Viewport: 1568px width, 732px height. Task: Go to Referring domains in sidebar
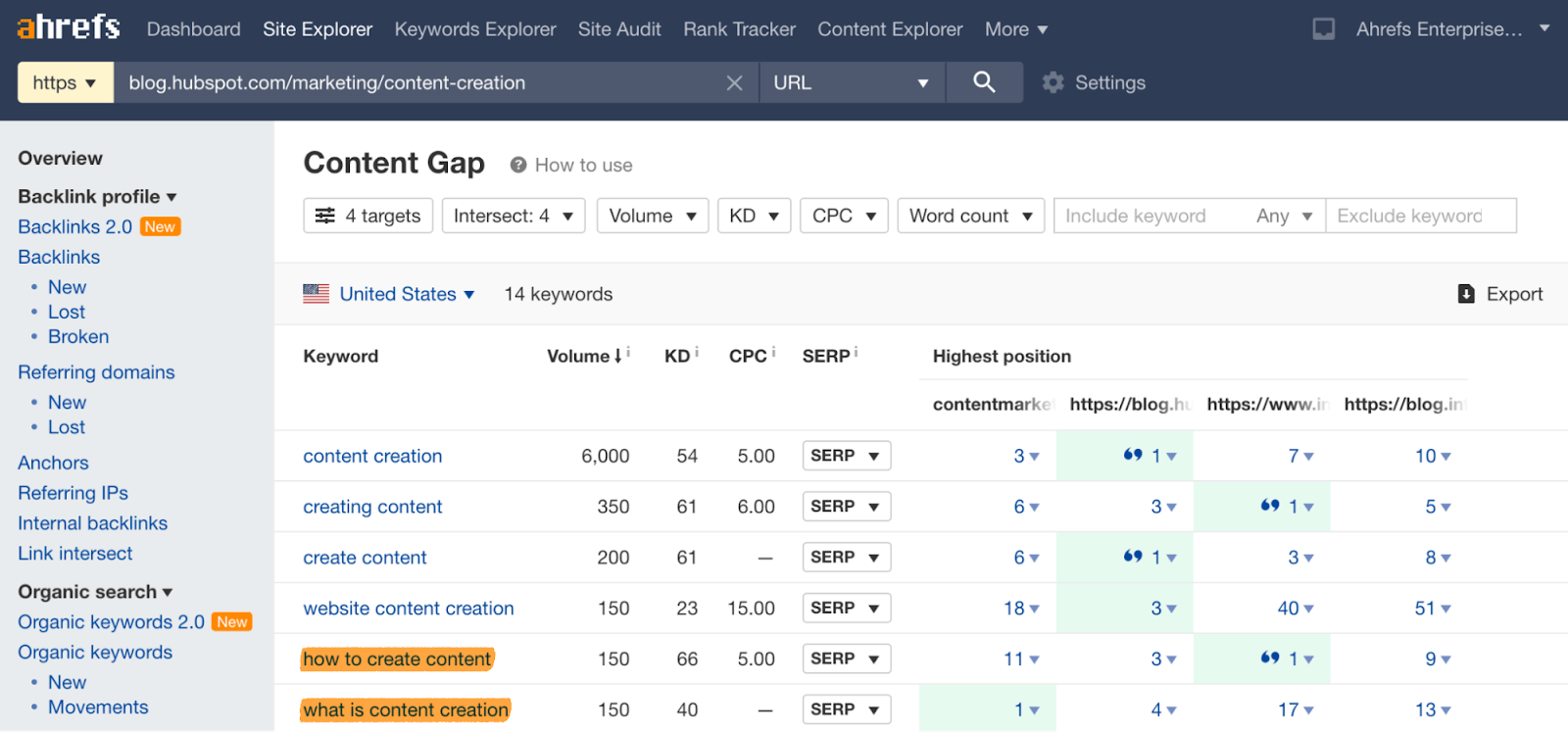point(96,372)
